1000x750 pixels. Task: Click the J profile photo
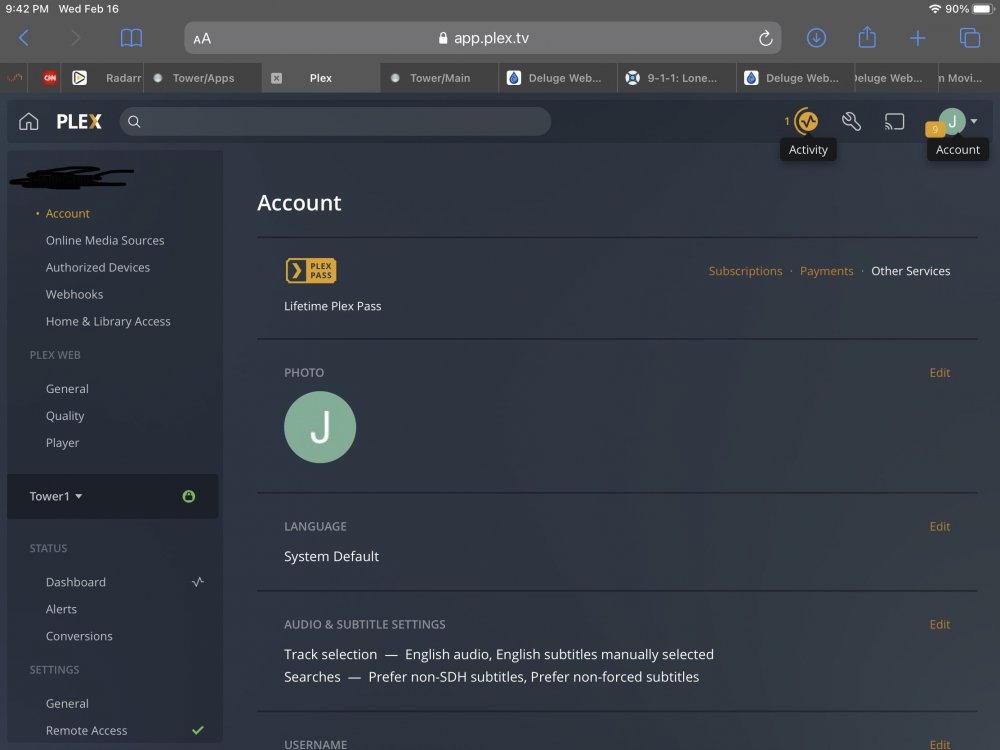tap(320, 427)
